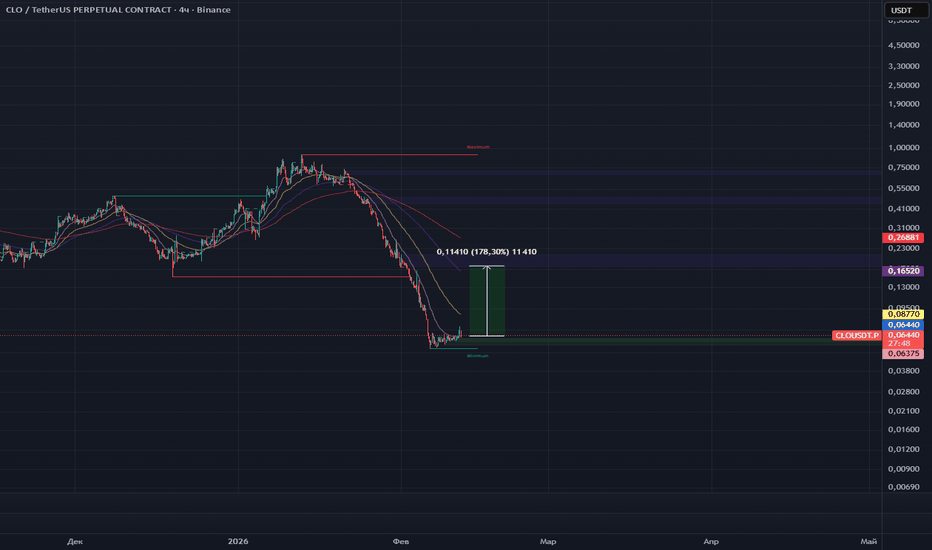Click 0,55000 on the price scale
The image size is (932, 550).
click(903, 188)
